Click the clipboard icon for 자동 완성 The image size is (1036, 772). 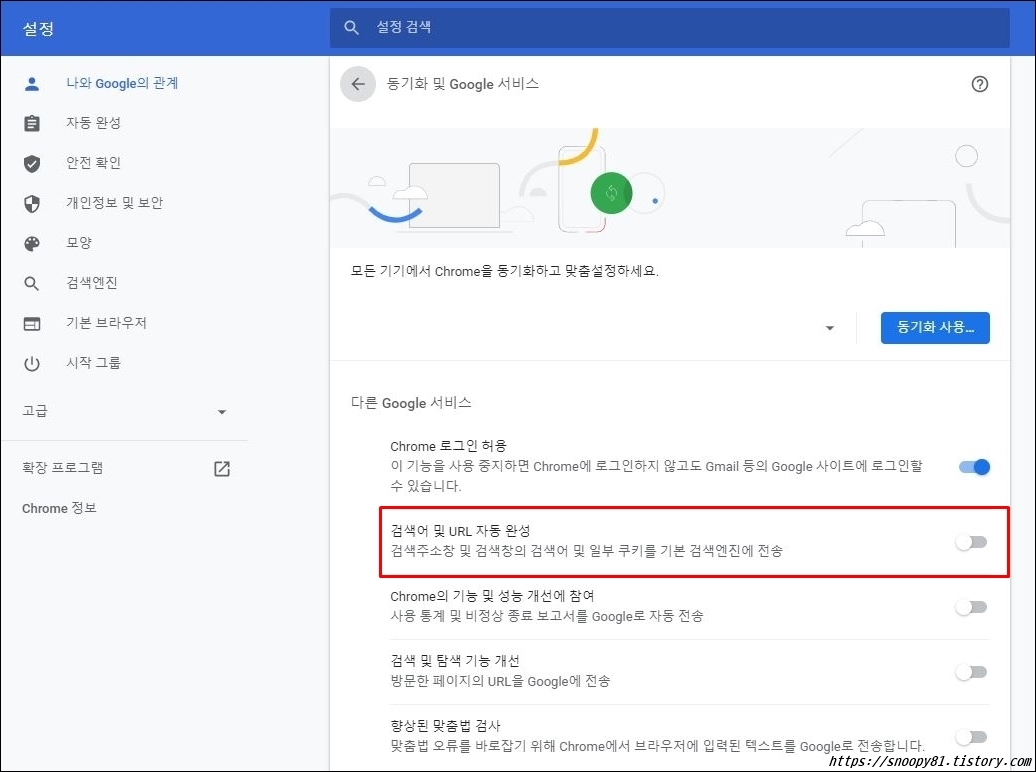(32, 124)
